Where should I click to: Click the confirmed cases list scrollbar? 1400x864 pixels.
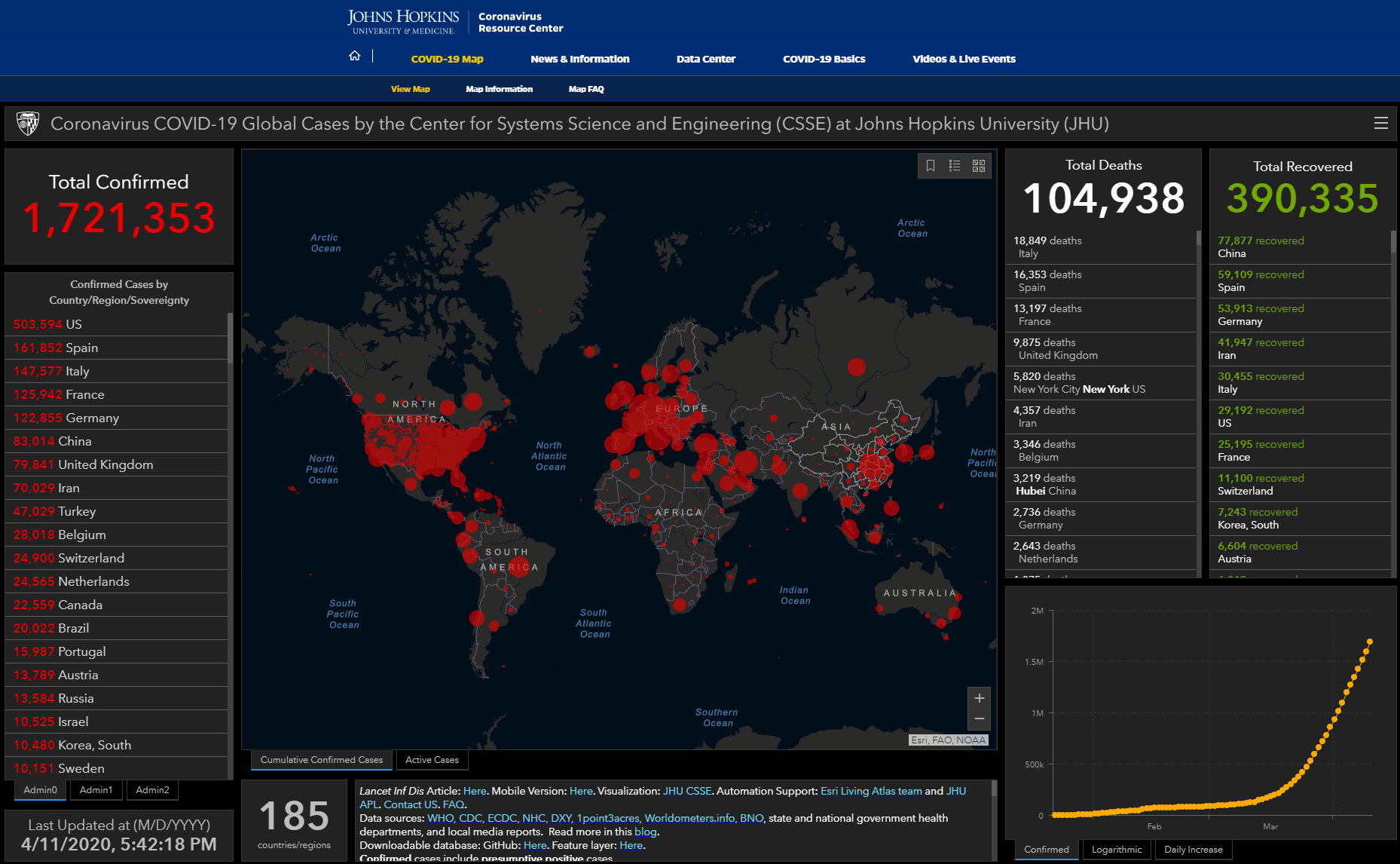click(x=230, y=339)
